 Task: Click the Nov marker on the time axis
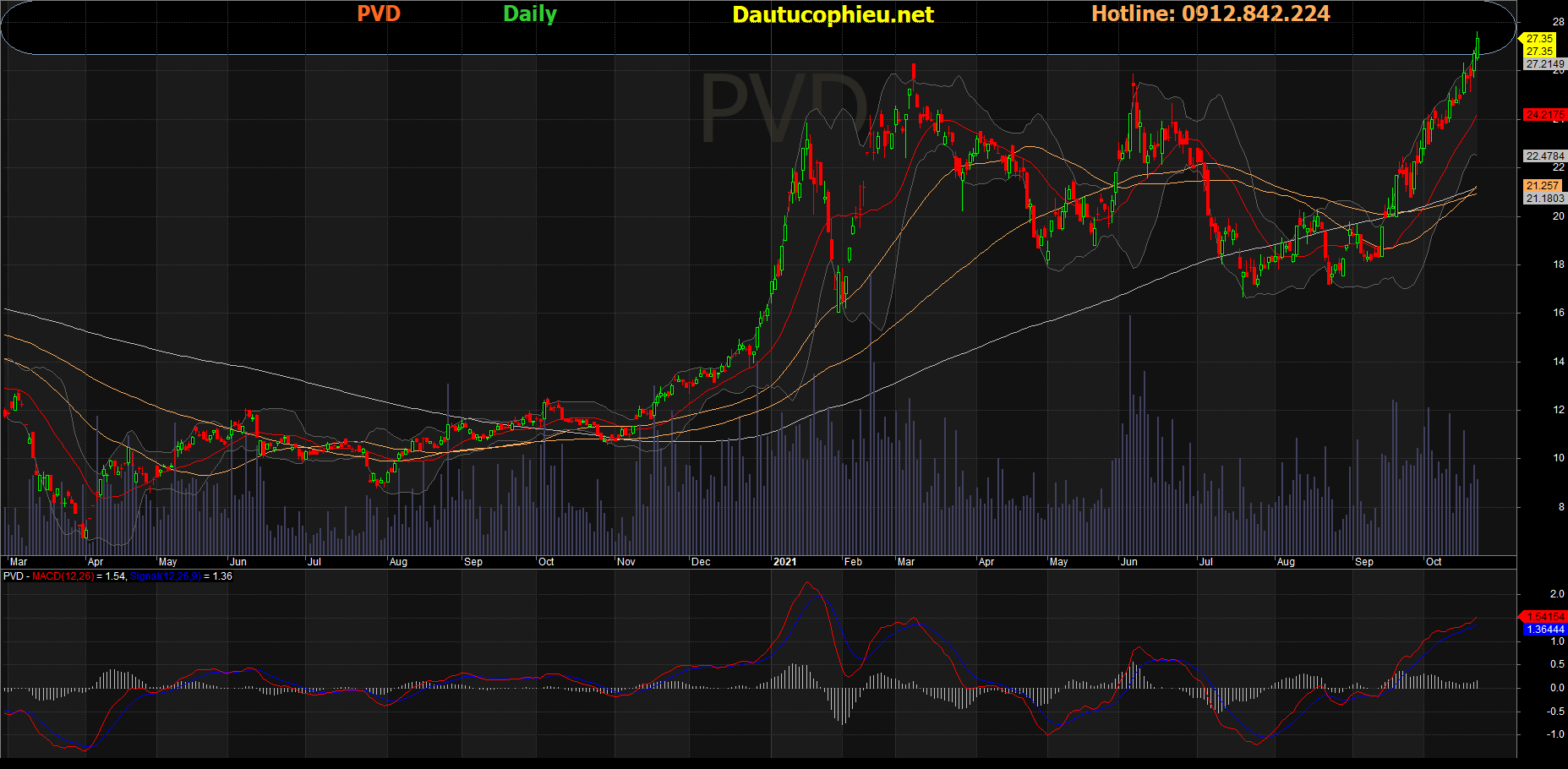[x=626, y=562]
